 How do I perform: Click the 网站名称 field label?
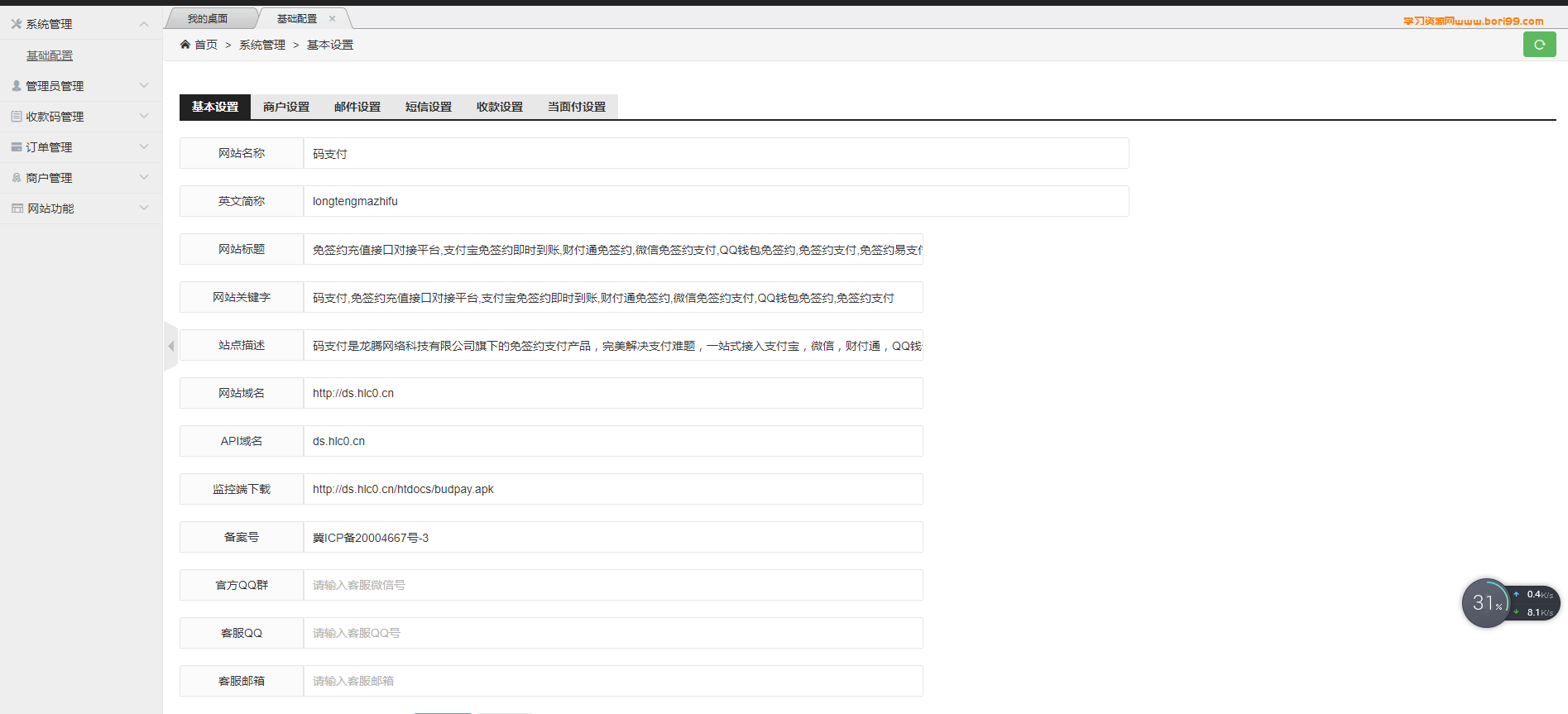pos(242,153)
